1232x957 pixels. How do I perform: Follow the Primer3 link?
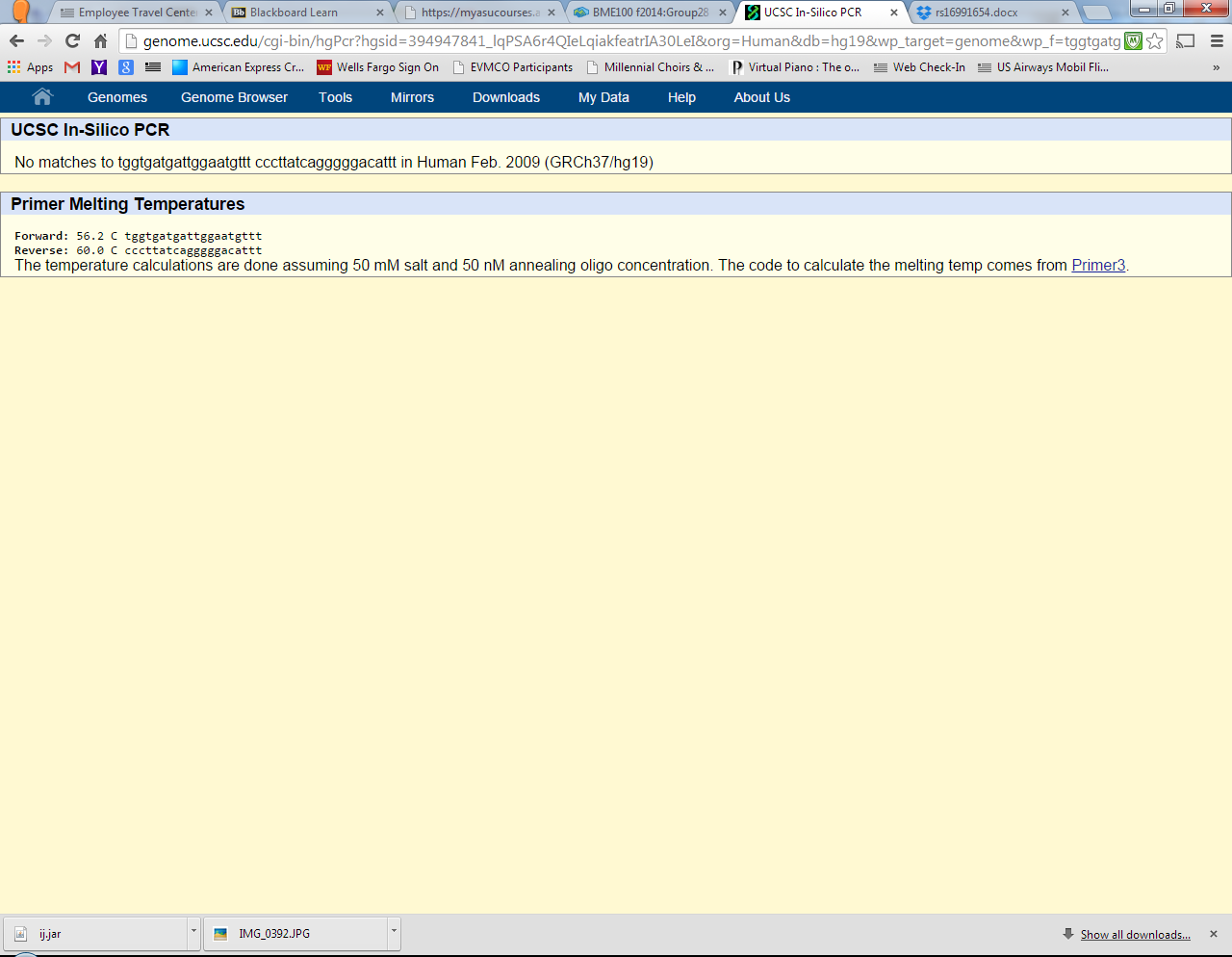point(1097,266)
